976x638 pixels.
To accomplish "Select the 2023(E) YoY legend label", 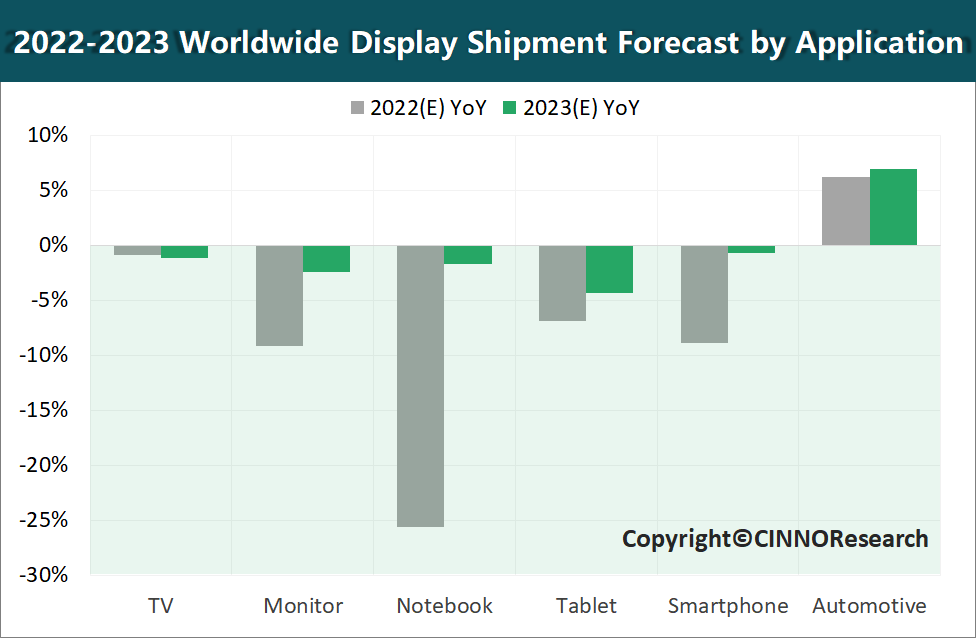I will click(x=580, y=108).
